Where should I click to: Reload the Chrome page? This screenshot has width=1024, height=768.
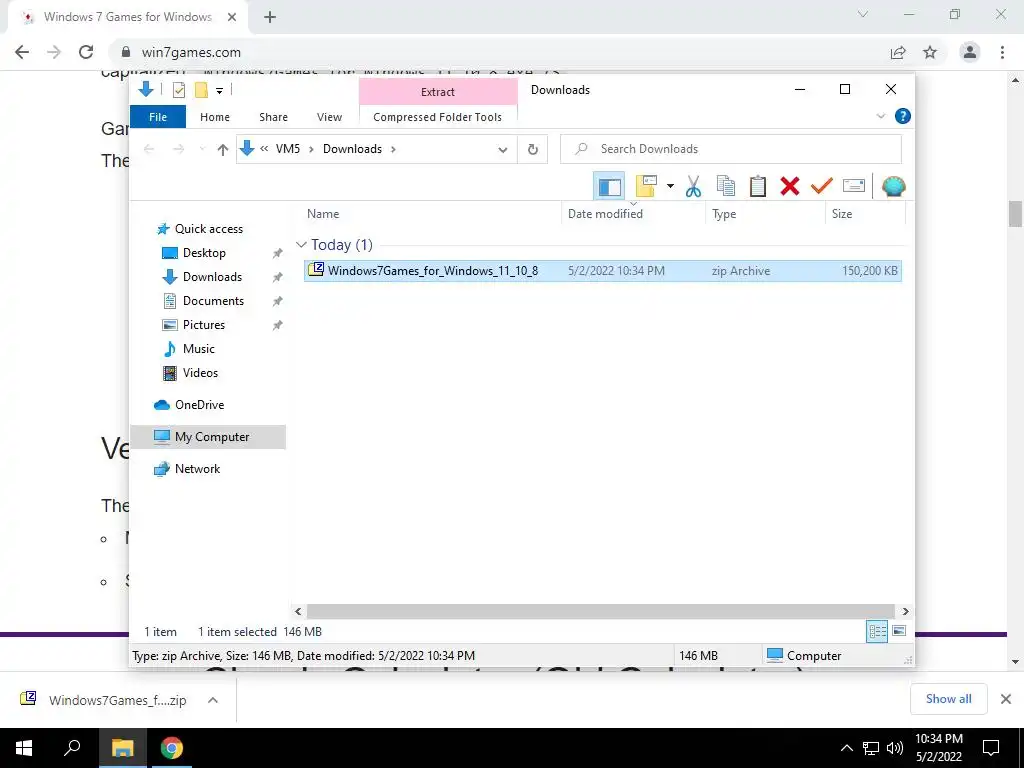click(x=86, y=52)
